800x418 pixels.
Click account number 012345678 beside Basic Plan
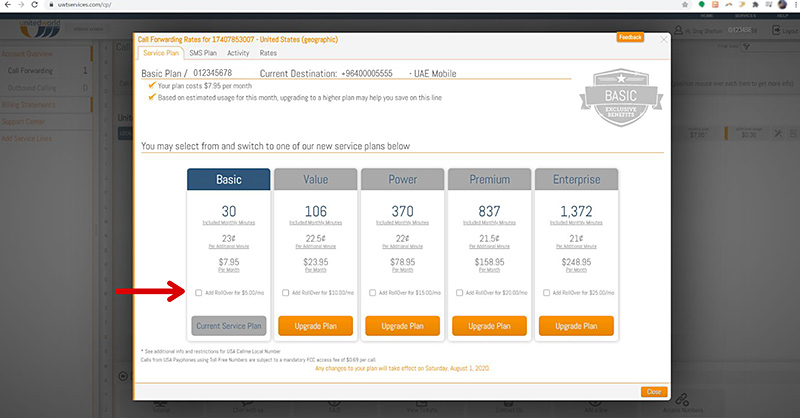pos(212,73)
